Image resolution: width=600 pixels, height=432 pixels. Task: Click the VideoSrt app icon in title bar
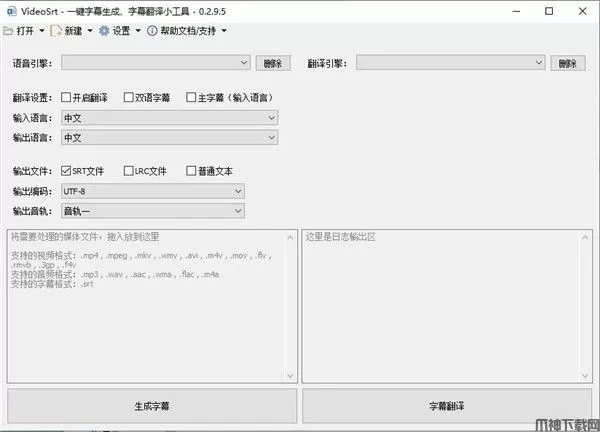coord(11,11)
